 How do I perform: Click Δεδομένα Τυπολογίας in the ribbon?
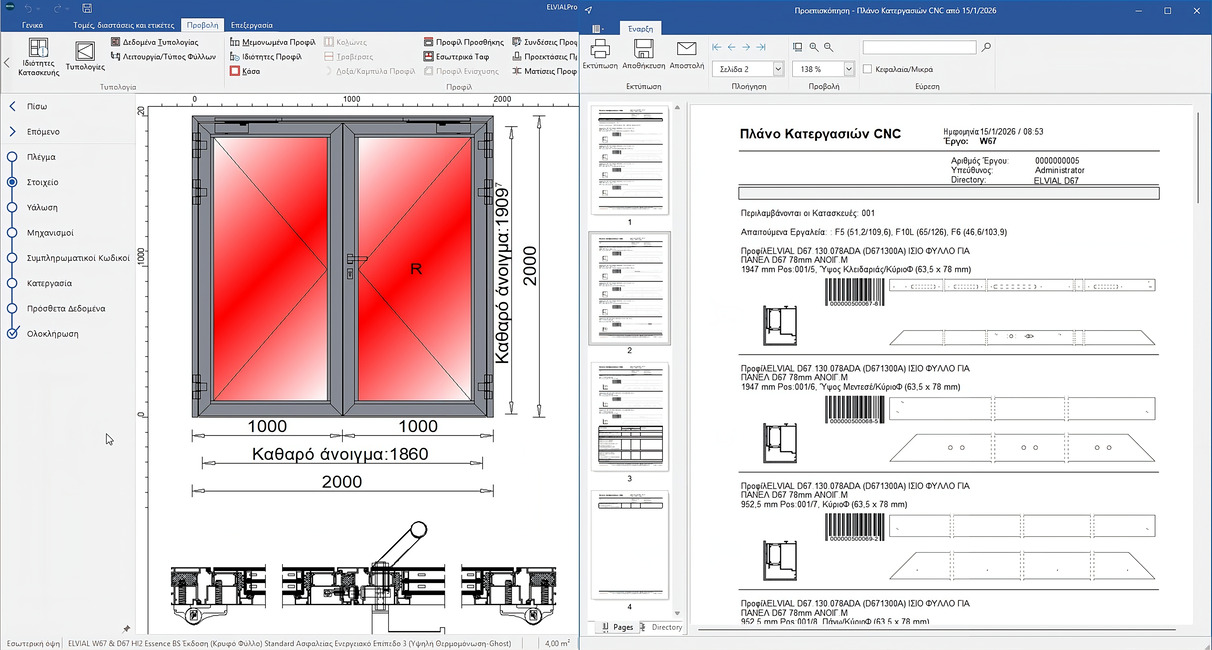coord(154,43)
